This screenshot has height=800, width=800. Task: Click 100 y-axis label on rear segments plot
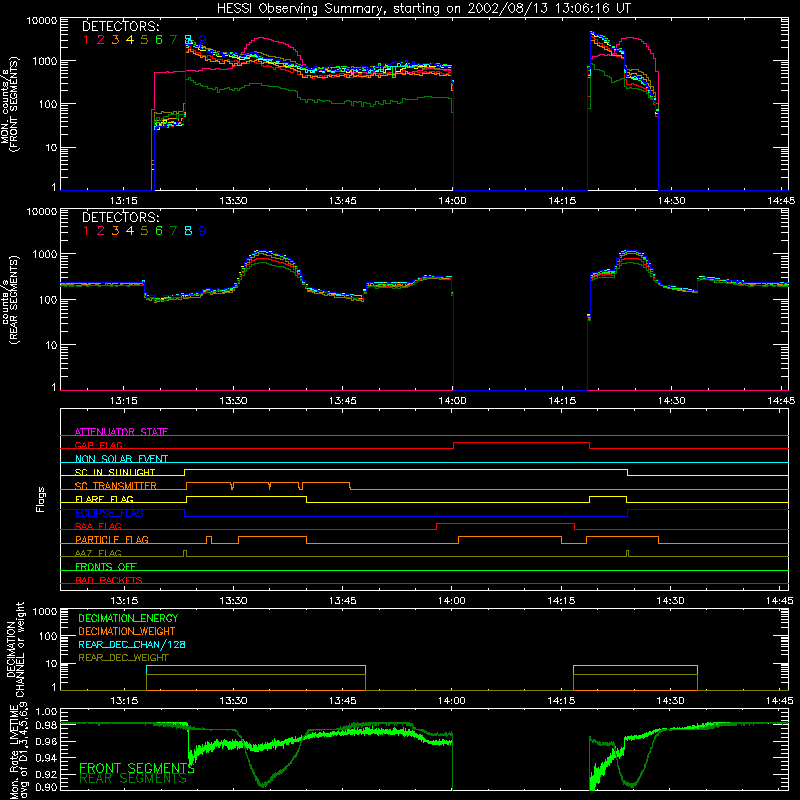coord(48,299)
